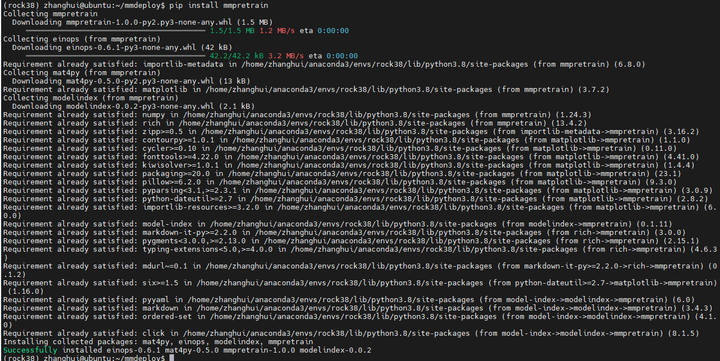The width and height of the screenshot is (720, 361).
Task: Click the green 'Successfully' word
Action: 30,350
